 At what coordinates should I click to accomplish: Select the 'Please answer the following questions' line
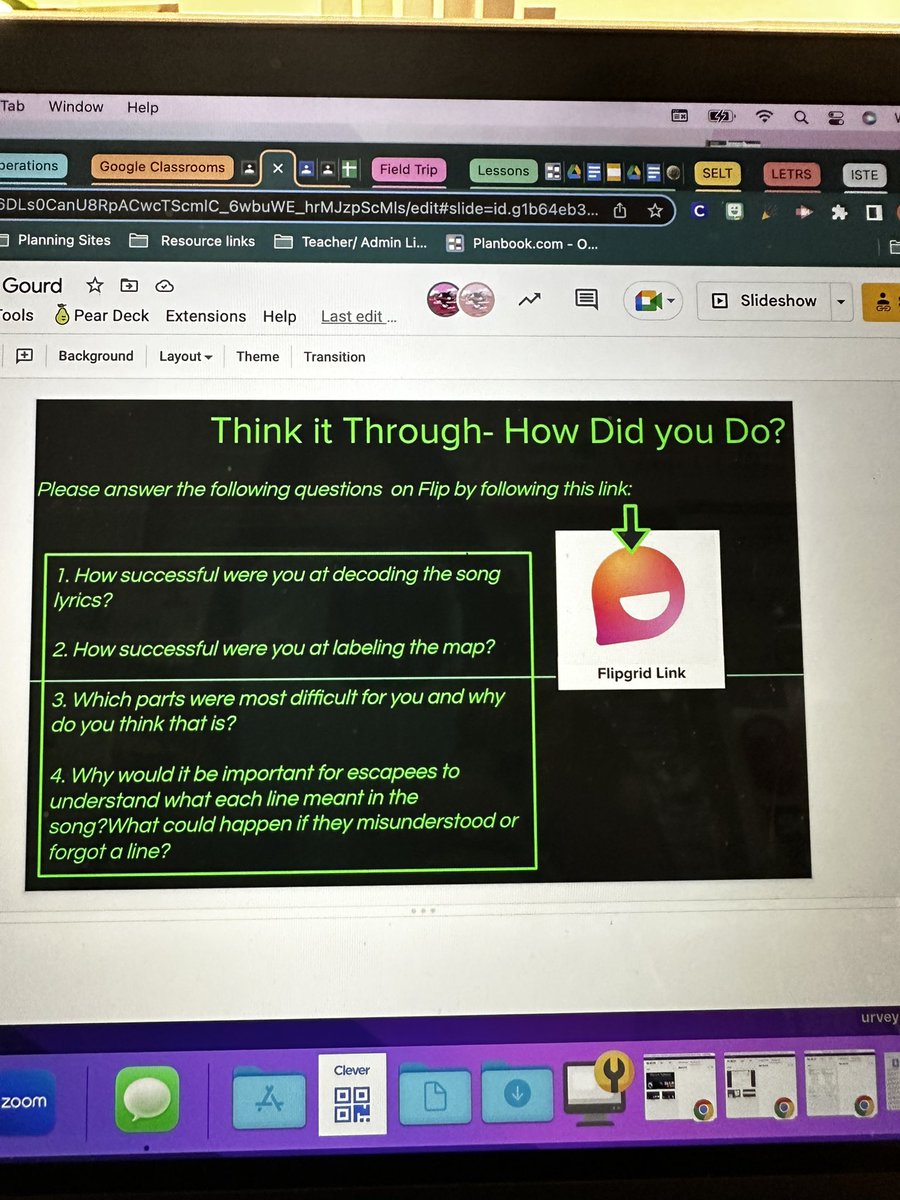pos(334,489)
